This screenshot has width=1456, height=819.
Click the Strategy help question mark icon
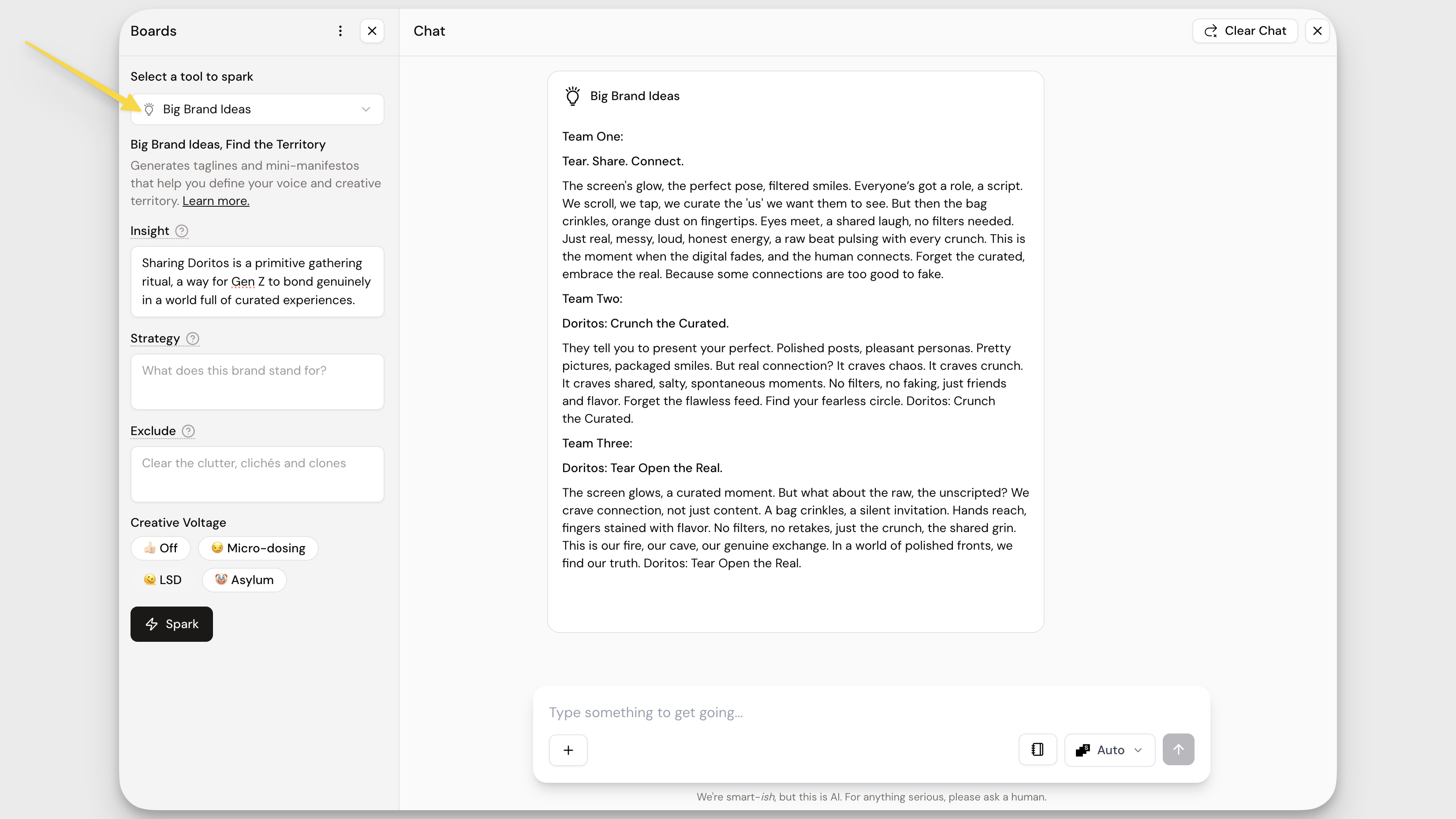coord(193,339)
